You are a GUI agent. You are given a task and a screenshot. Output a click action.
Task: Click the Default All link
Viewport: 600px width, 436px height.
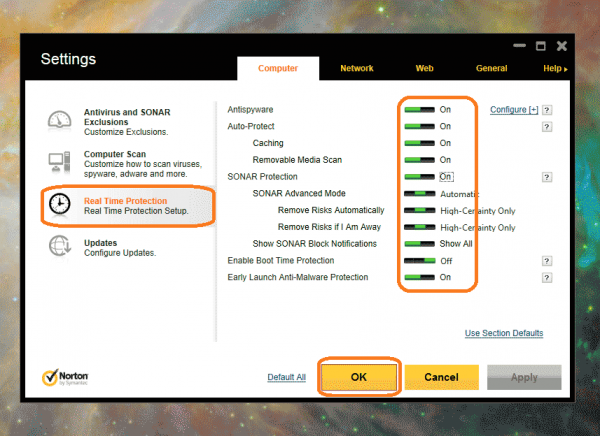click(287, 377)
